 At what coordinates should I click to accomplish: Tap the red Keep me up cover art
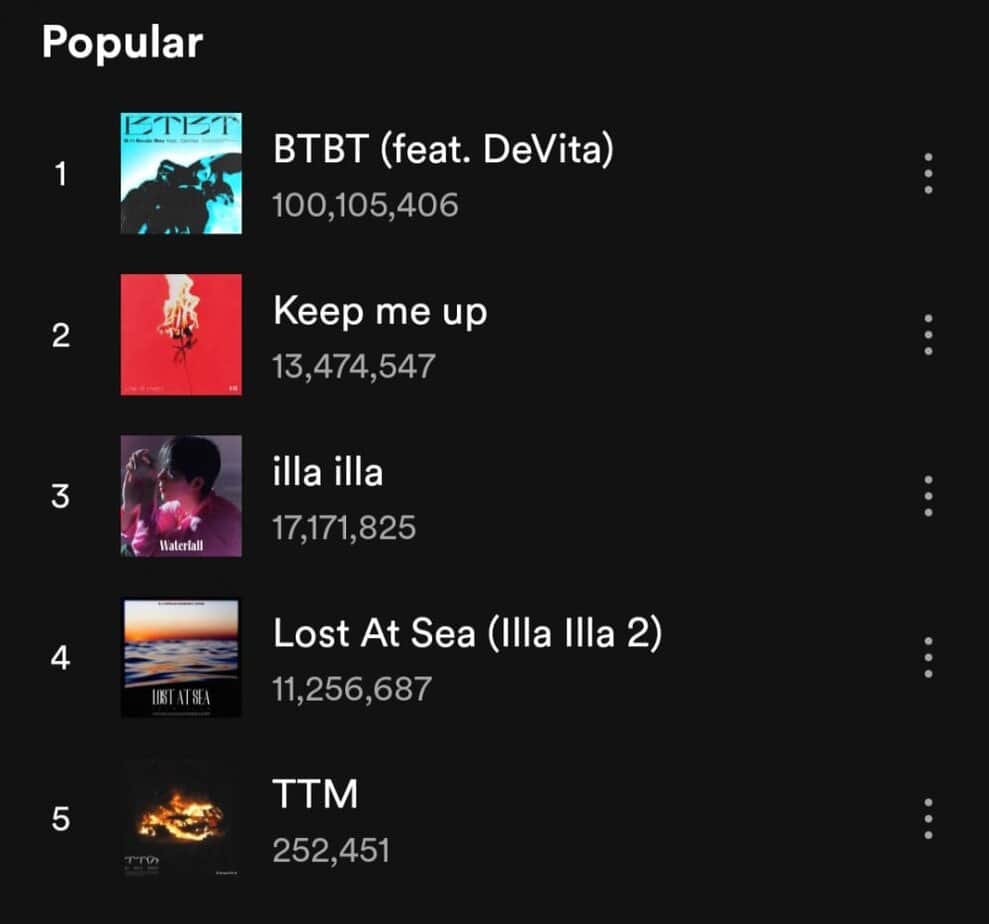[181, 335]
